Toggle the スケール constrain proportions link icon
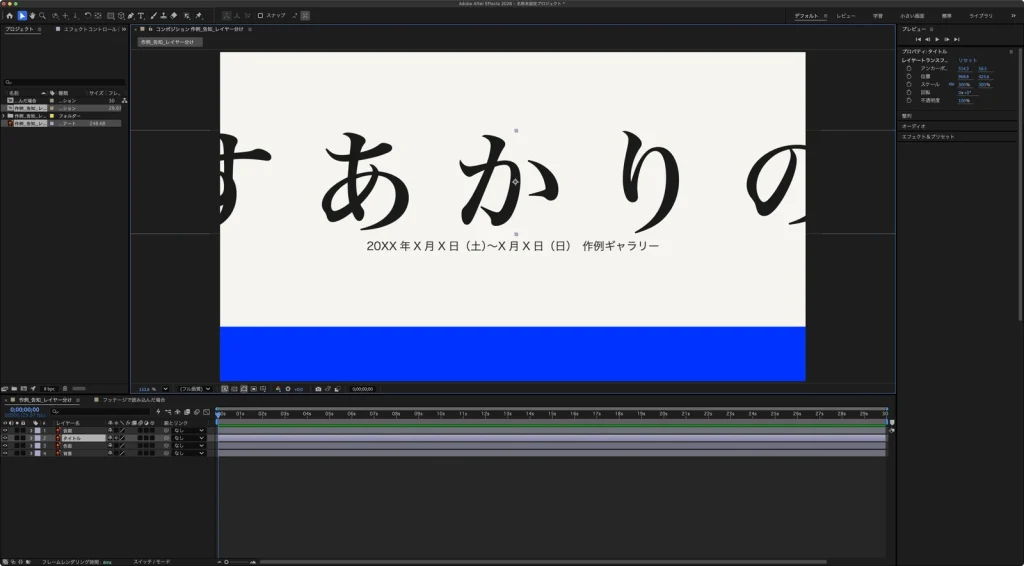This screenshot has height=566, width=1024. pos(952,84)
